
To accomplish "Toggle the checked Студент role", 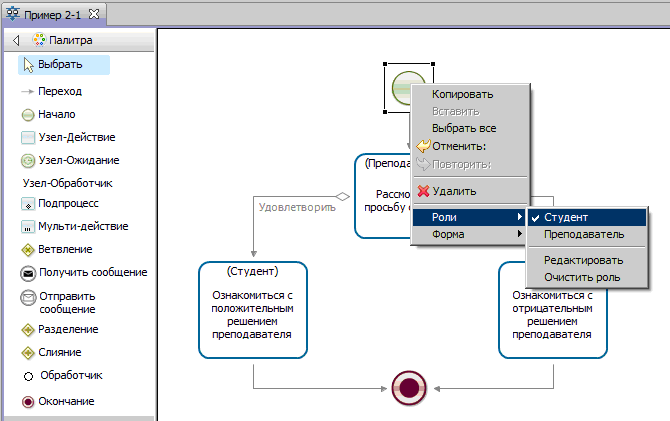I will [x=566, y=217].
